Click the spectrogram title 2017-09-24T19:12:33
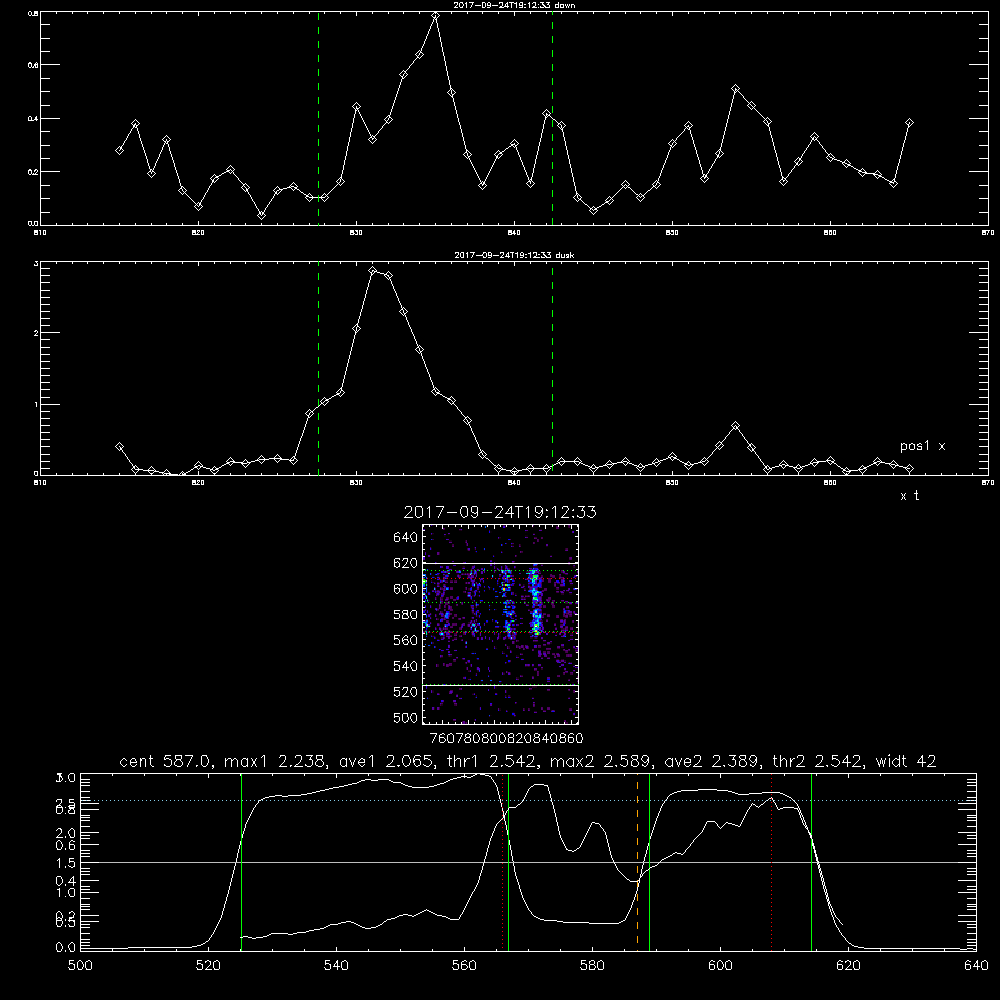The height and width of the screenshot is (1000, 1000). (500, 512)
